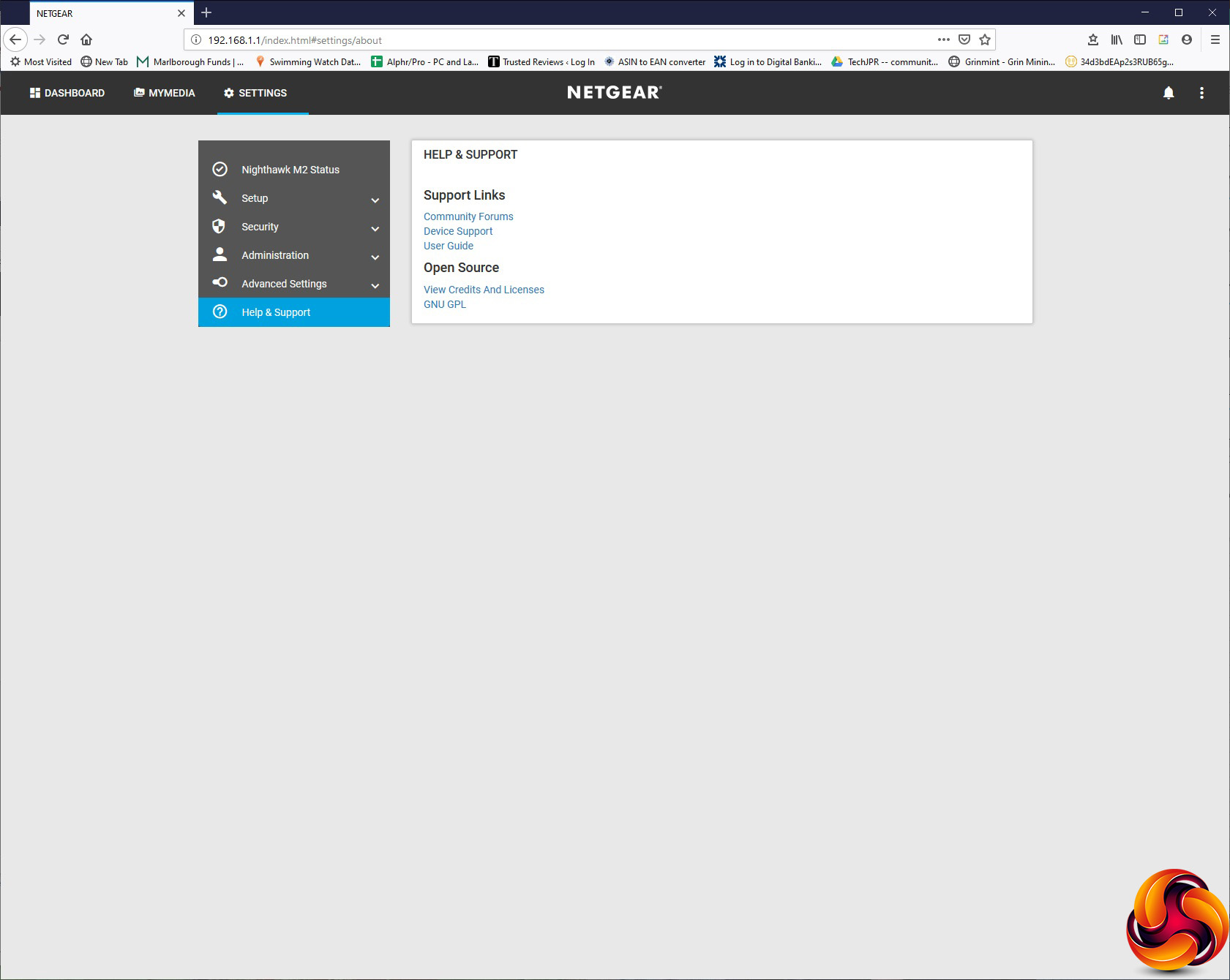Toggle Firefox sidebar icon
The image size is (1230, 980).
(x=1140, y=39)
